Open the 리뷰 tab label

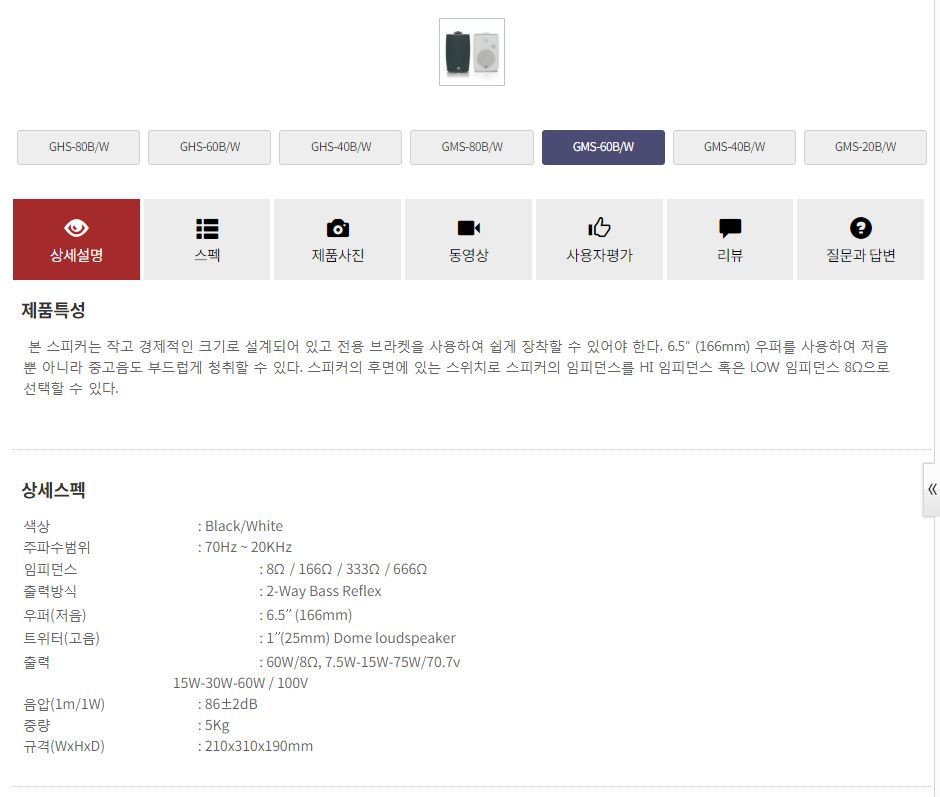point(730,255)
